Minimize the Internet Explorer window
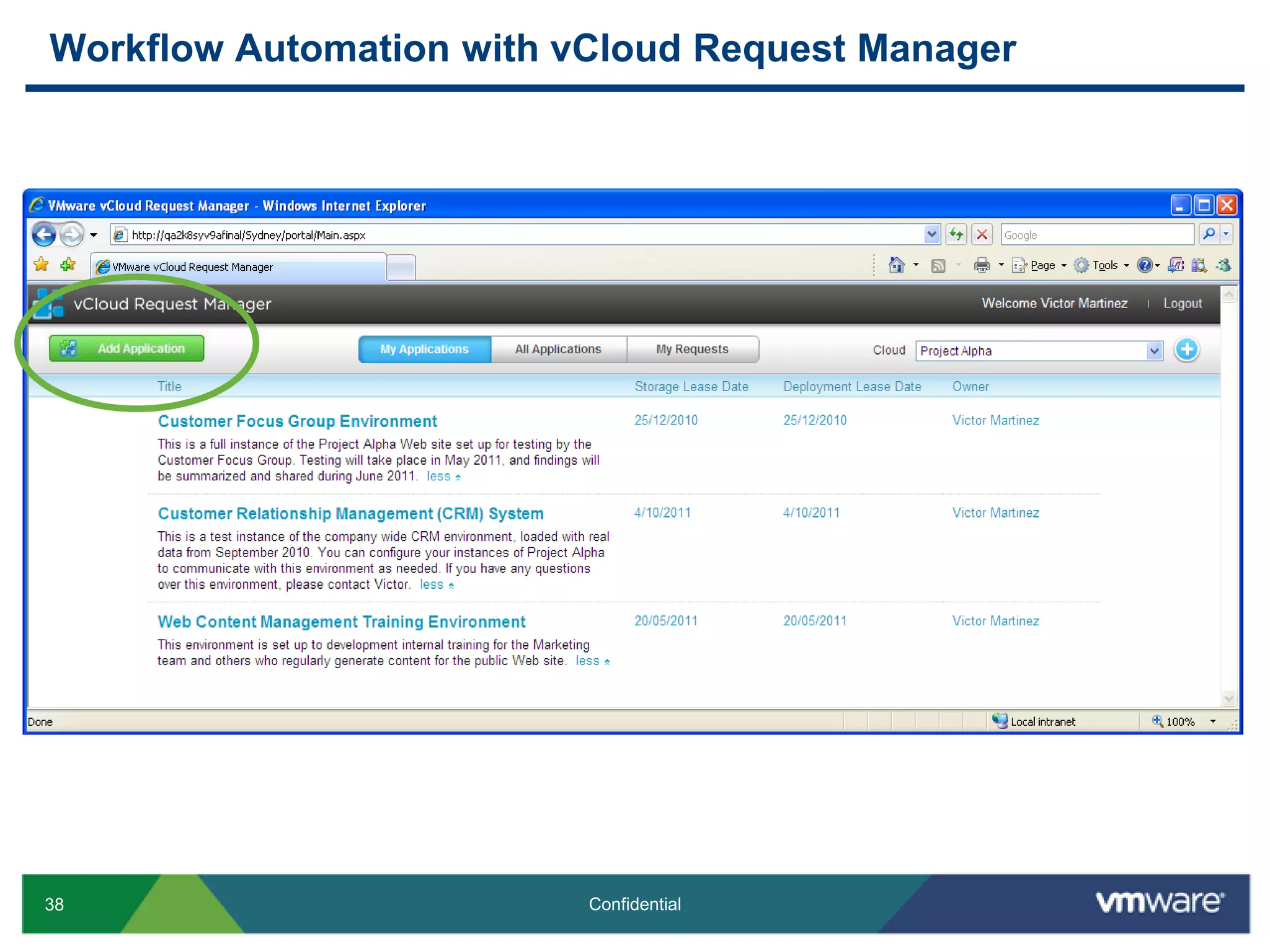1270x952 pixels. 1180,205
